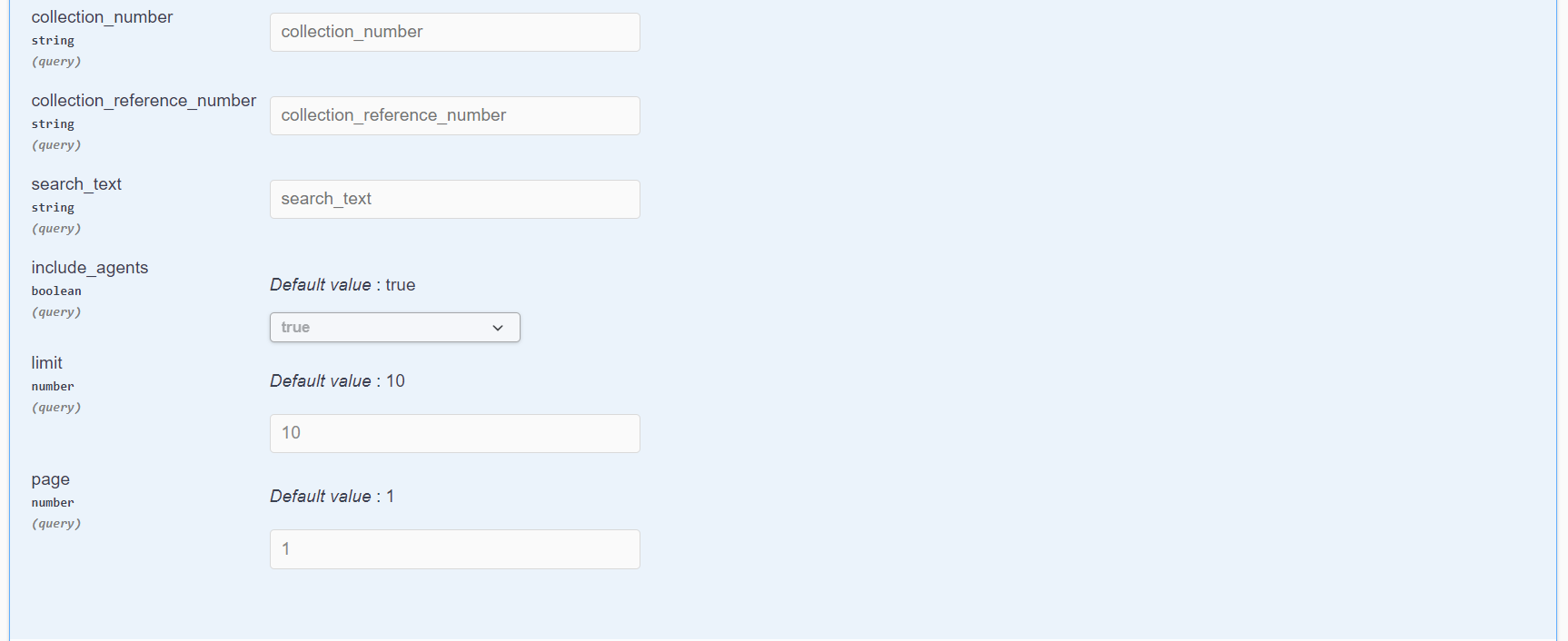Click the boolean type label under include_agents
Image resolution: width=1568 pixels, height=641 pixels.
56,291
